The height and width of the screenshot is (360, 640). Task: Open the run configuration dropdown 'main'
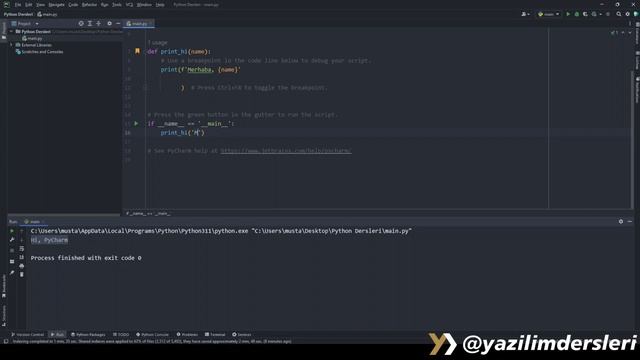click(x=549, y=14)
